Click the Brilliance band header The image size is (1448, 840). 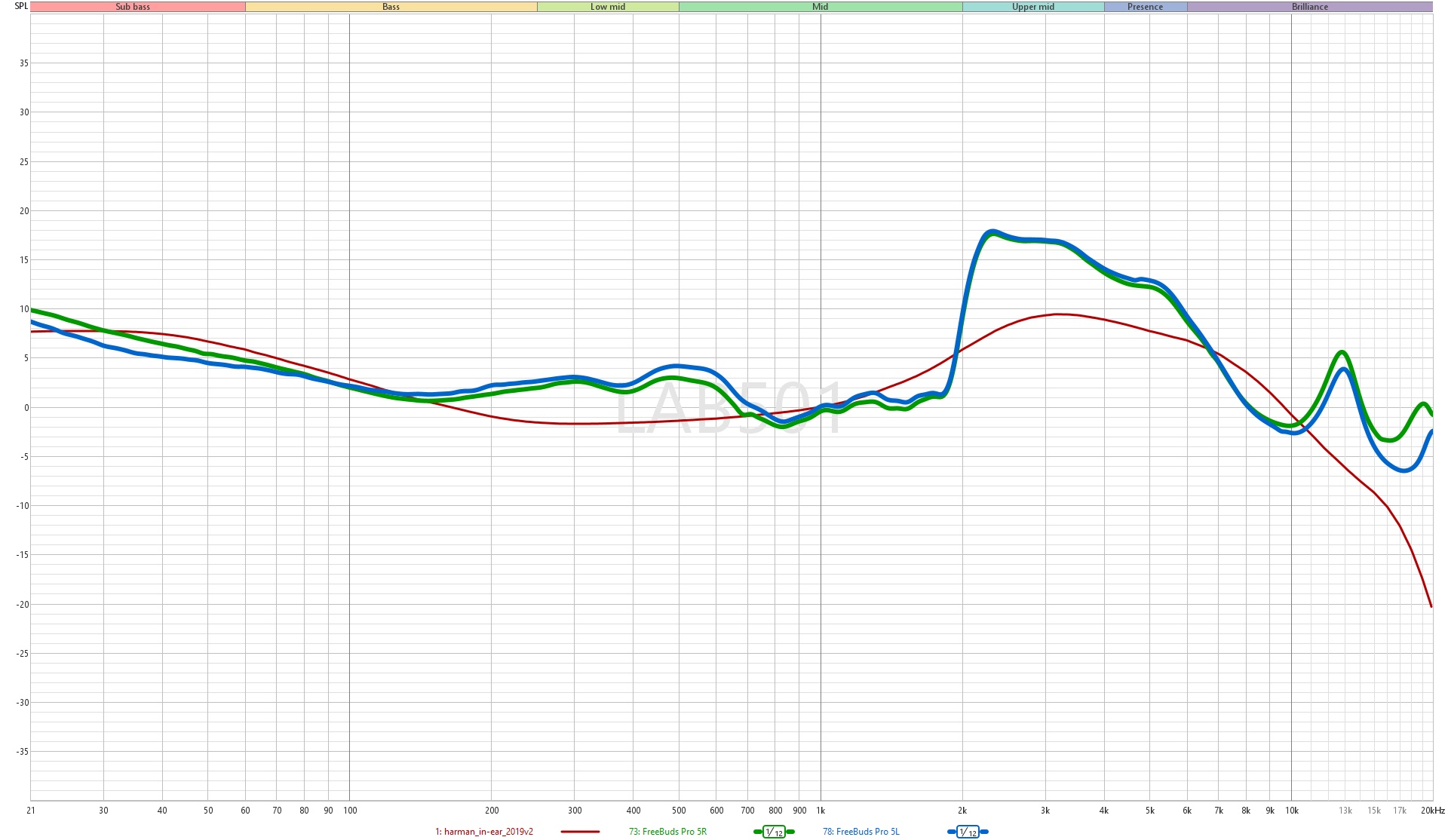point(1309,7)
